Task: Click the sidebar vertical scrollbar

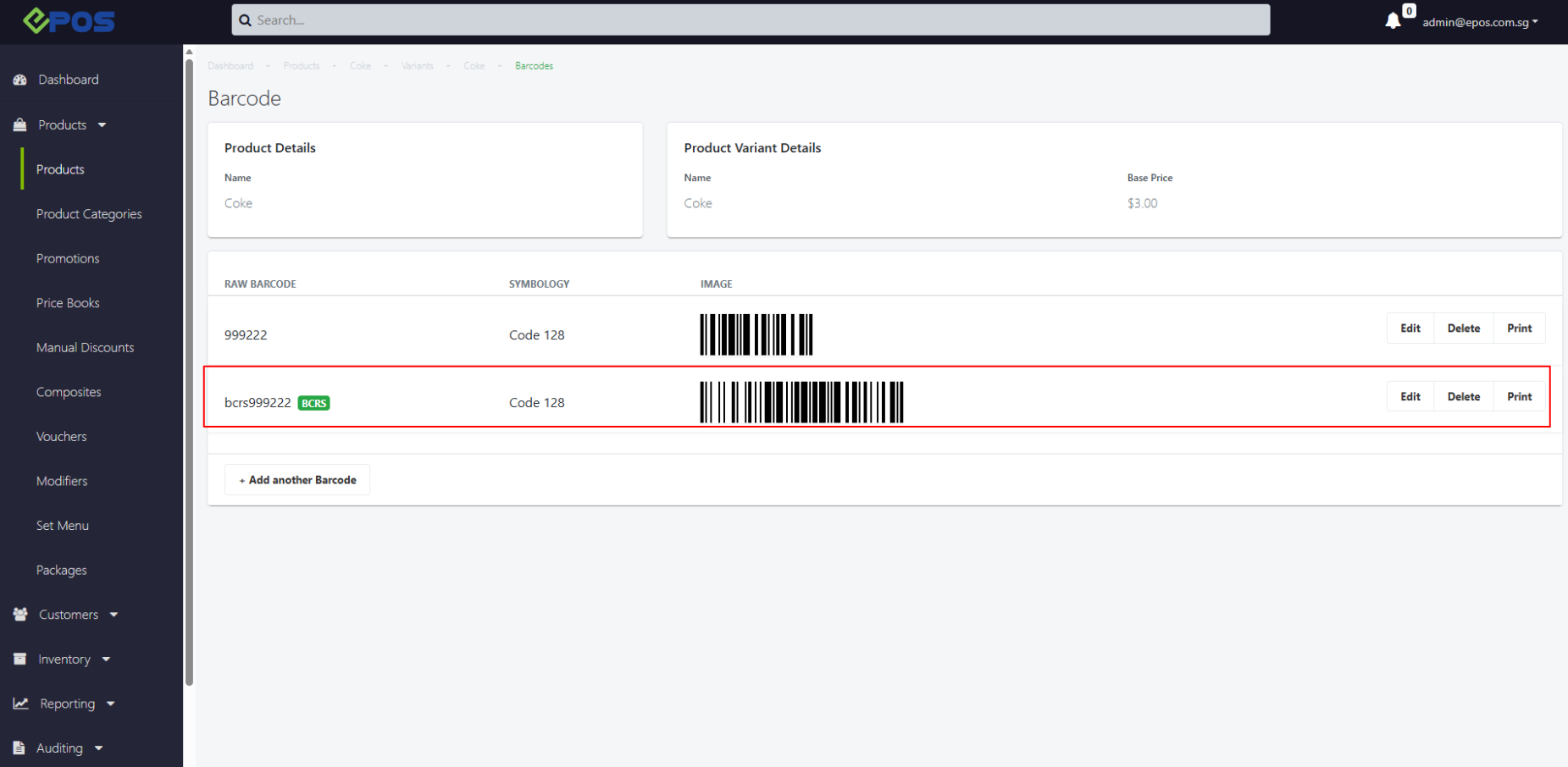Action: [x=189, y=372]
